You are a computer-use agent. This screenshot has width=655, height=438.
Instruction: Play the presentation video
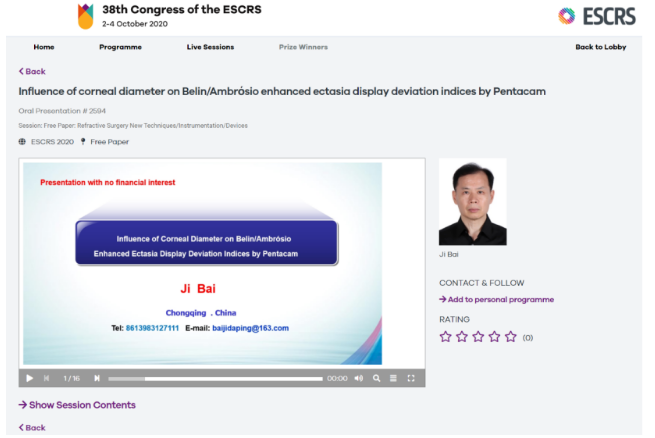click(x=29, y=378)
